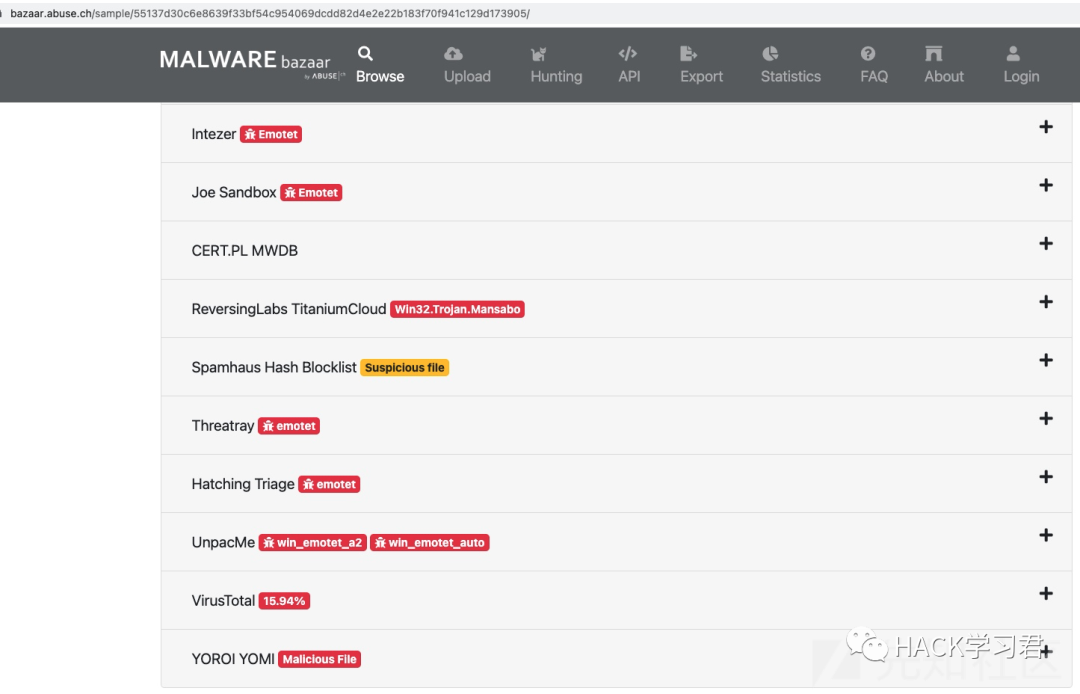Expand the VirusTotal row plus sign
The image size is (1080, 694).
(1046, 593)
